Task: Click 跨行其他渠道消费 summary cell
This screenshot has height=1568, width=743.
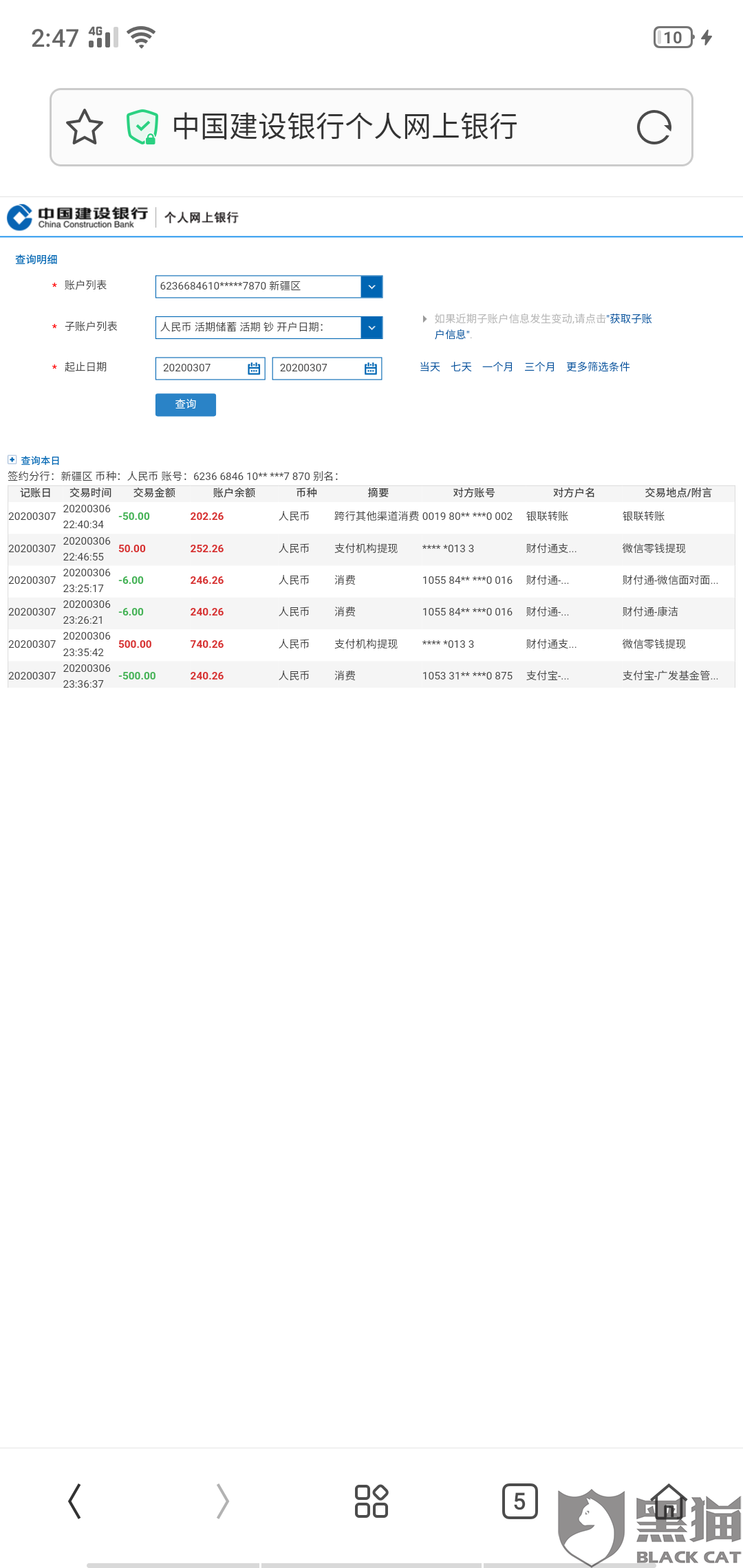Action: [376, 516]
